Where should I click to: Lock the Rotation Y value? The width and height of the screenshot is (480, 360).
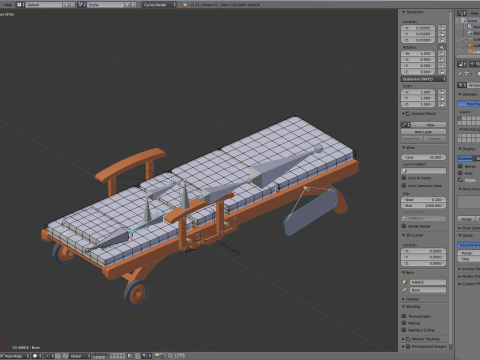(442, 66)
